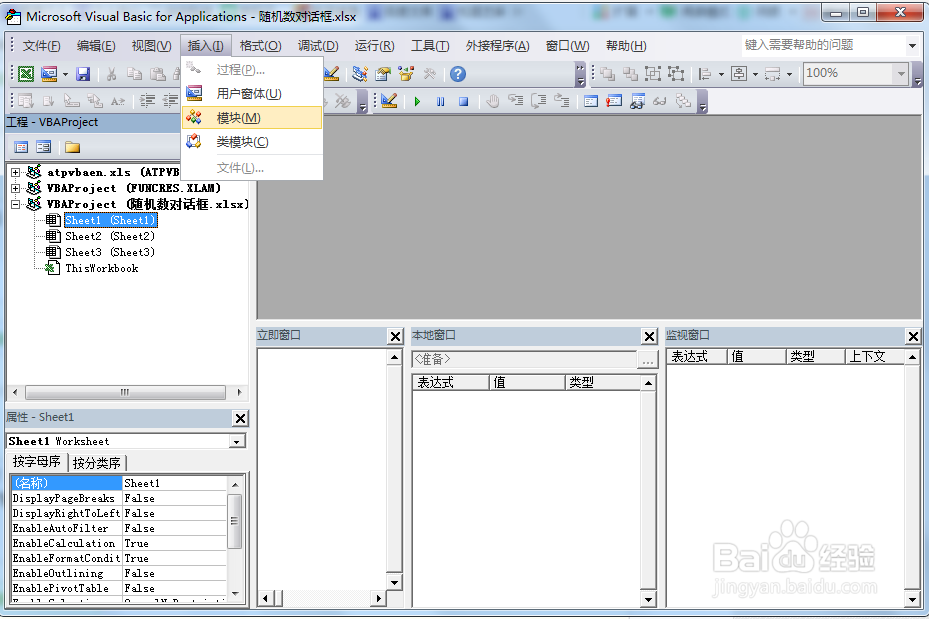Close the 立即窗口 pane
This screenshot has width=929, height=619.
(x=395, y=336)
